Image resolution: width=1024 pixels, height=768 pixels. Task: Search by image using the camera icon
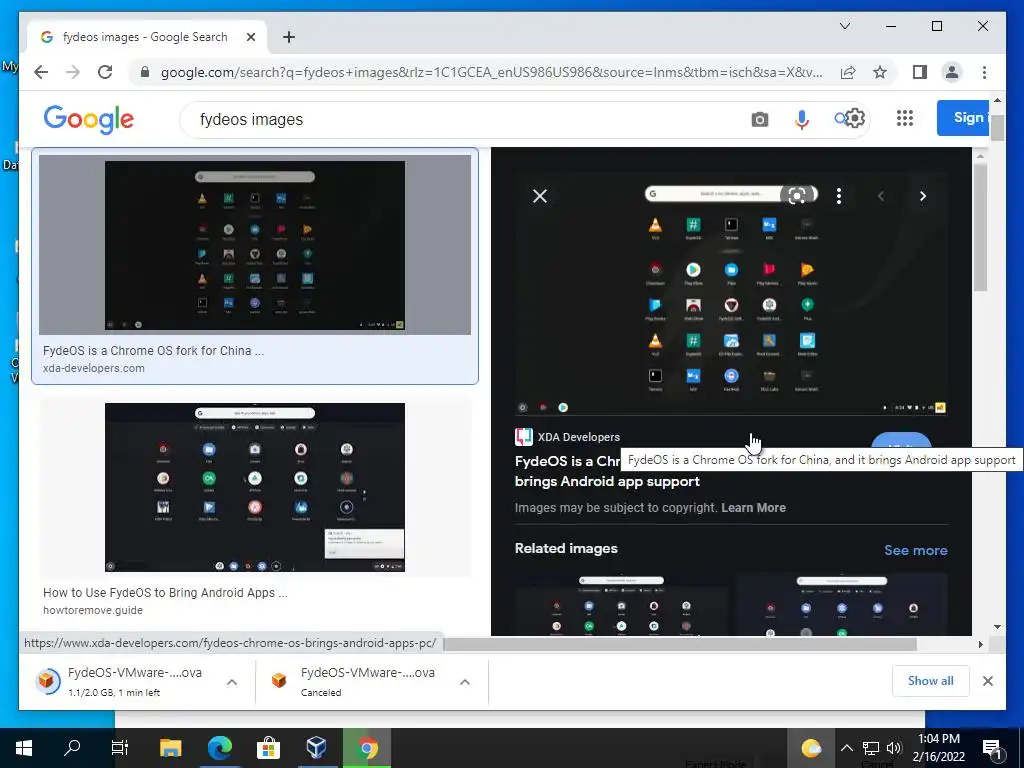(x=760, y=120)
